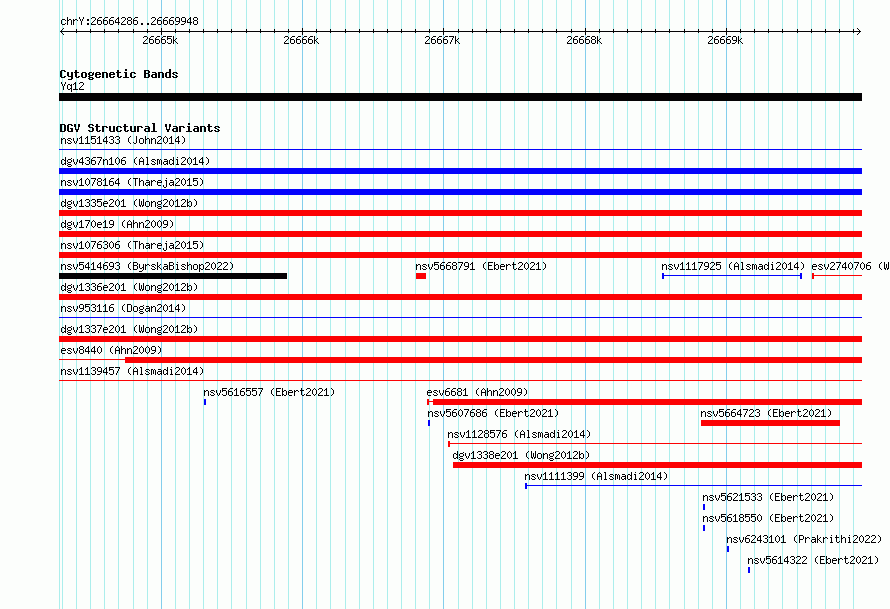
Task: Click the black Yq12 cytogenetic band bar
Action: pos(460,97)
